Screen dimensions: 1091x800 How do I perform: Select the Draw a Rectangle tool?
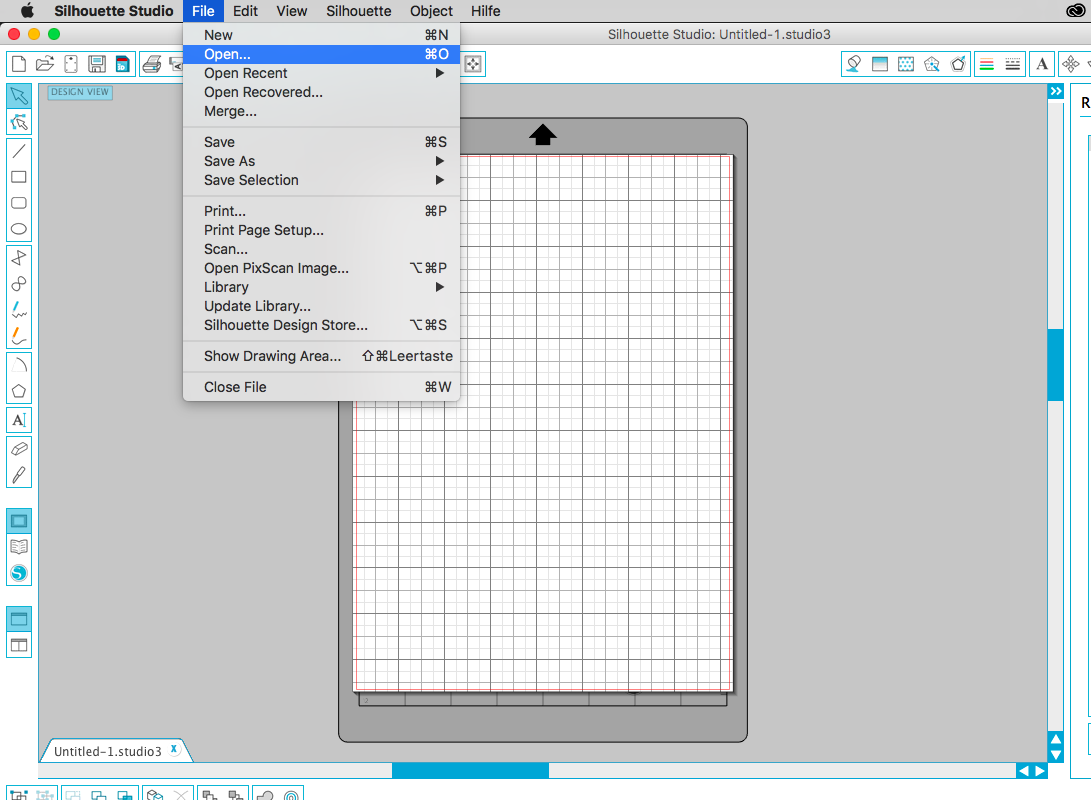pos(19,177)
